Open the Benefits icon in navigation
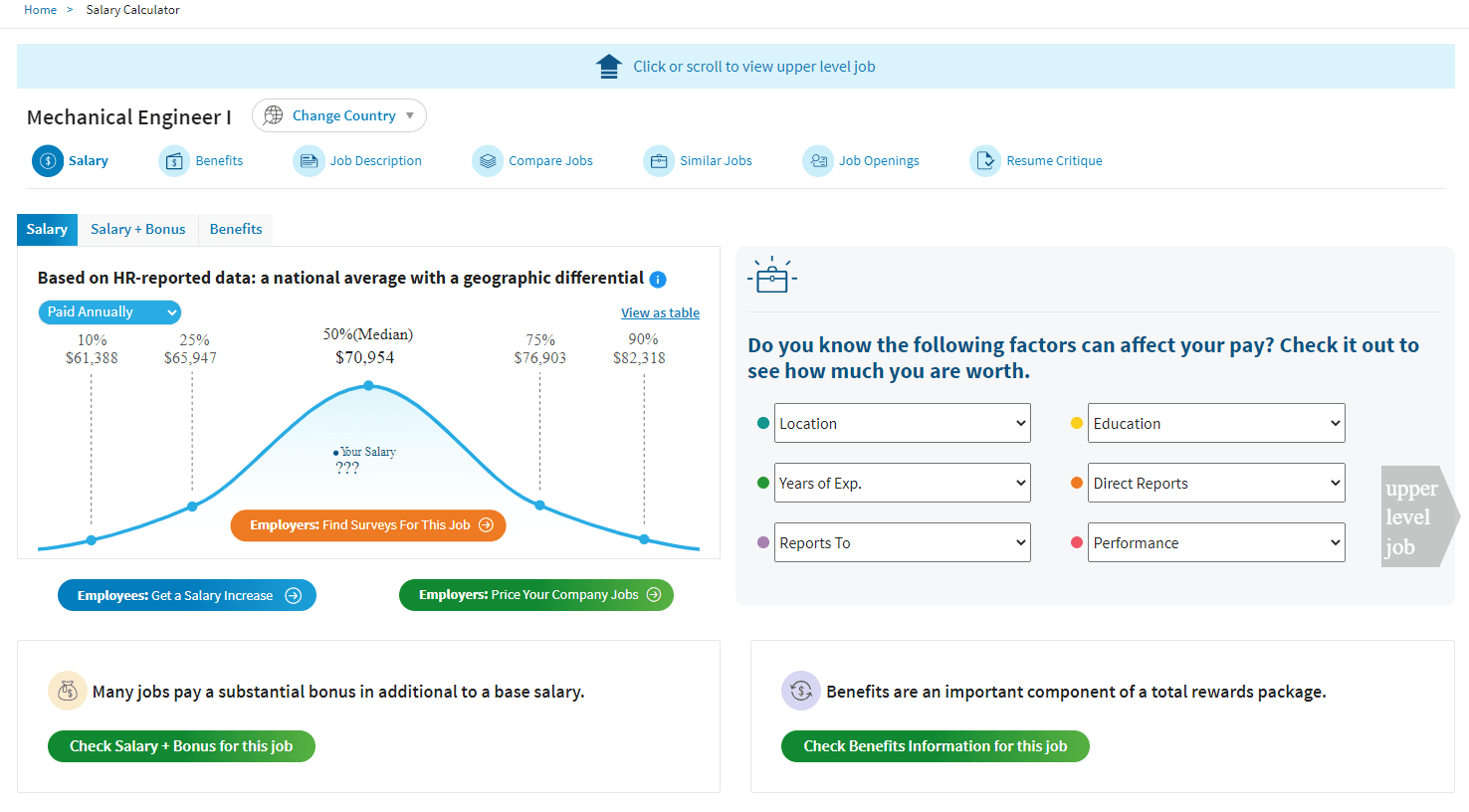The height and width of the screenshot is (812, 1469). click(x=174, y=161)
